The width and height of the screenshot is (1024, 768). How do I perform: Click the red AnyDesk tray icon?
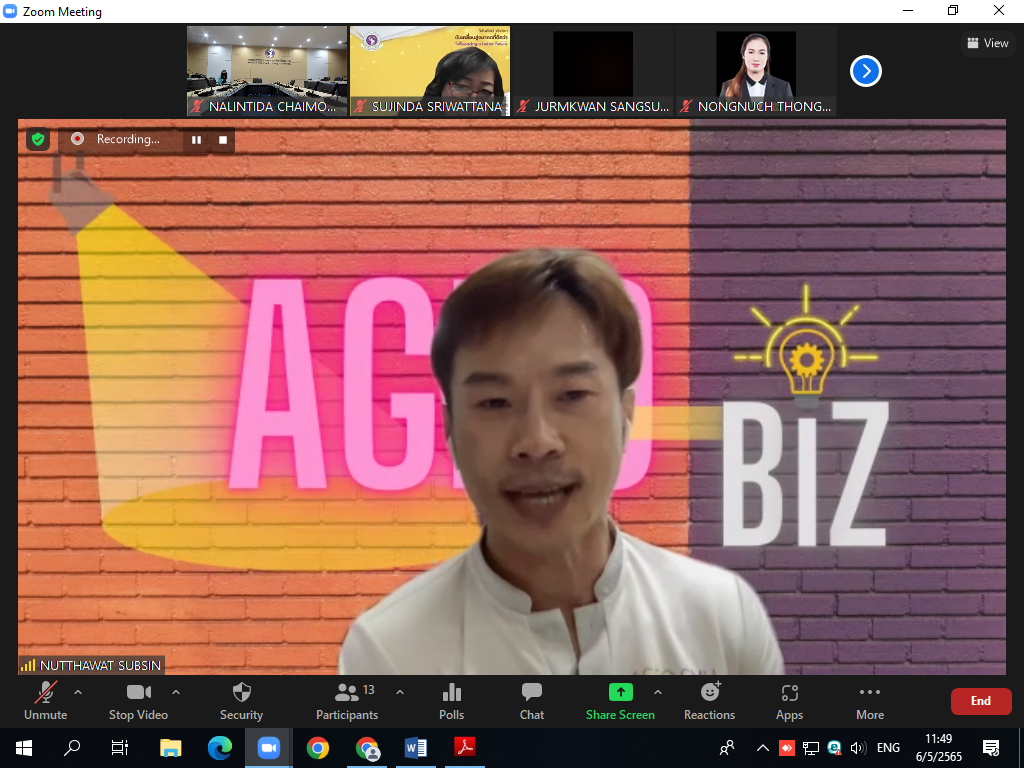(787, 748)
